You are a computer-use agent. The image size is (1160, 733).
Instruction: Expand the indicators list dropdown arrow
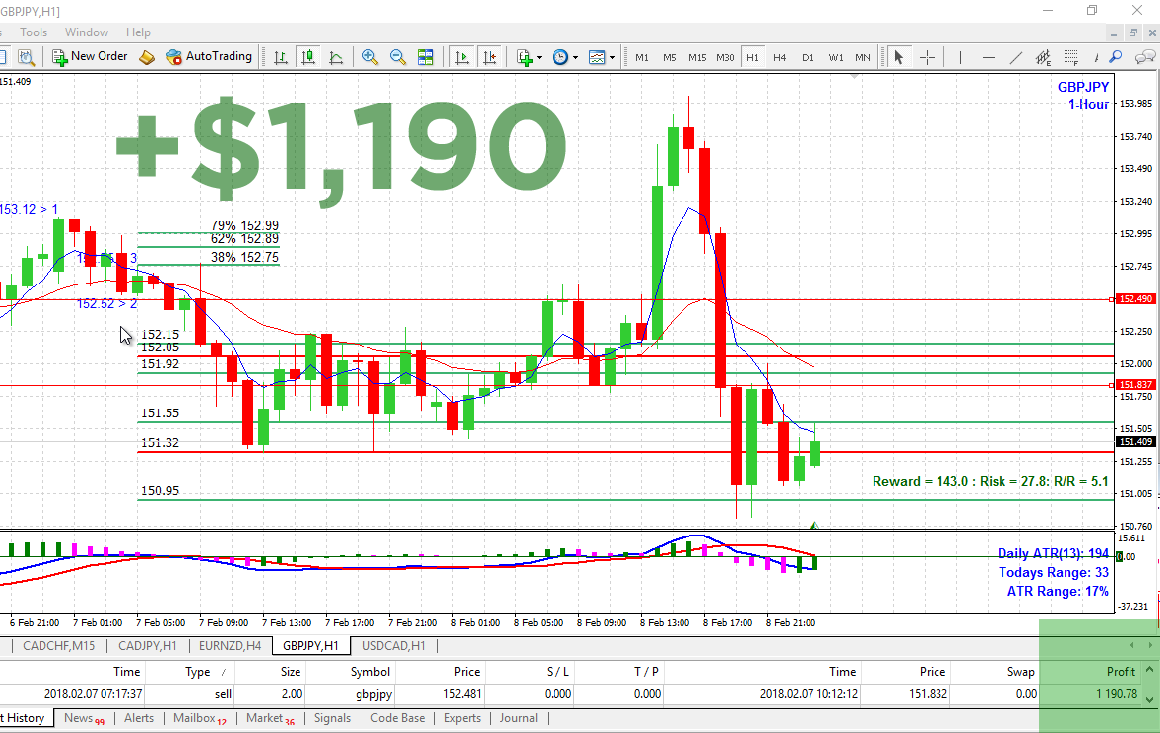click(539, 58)
